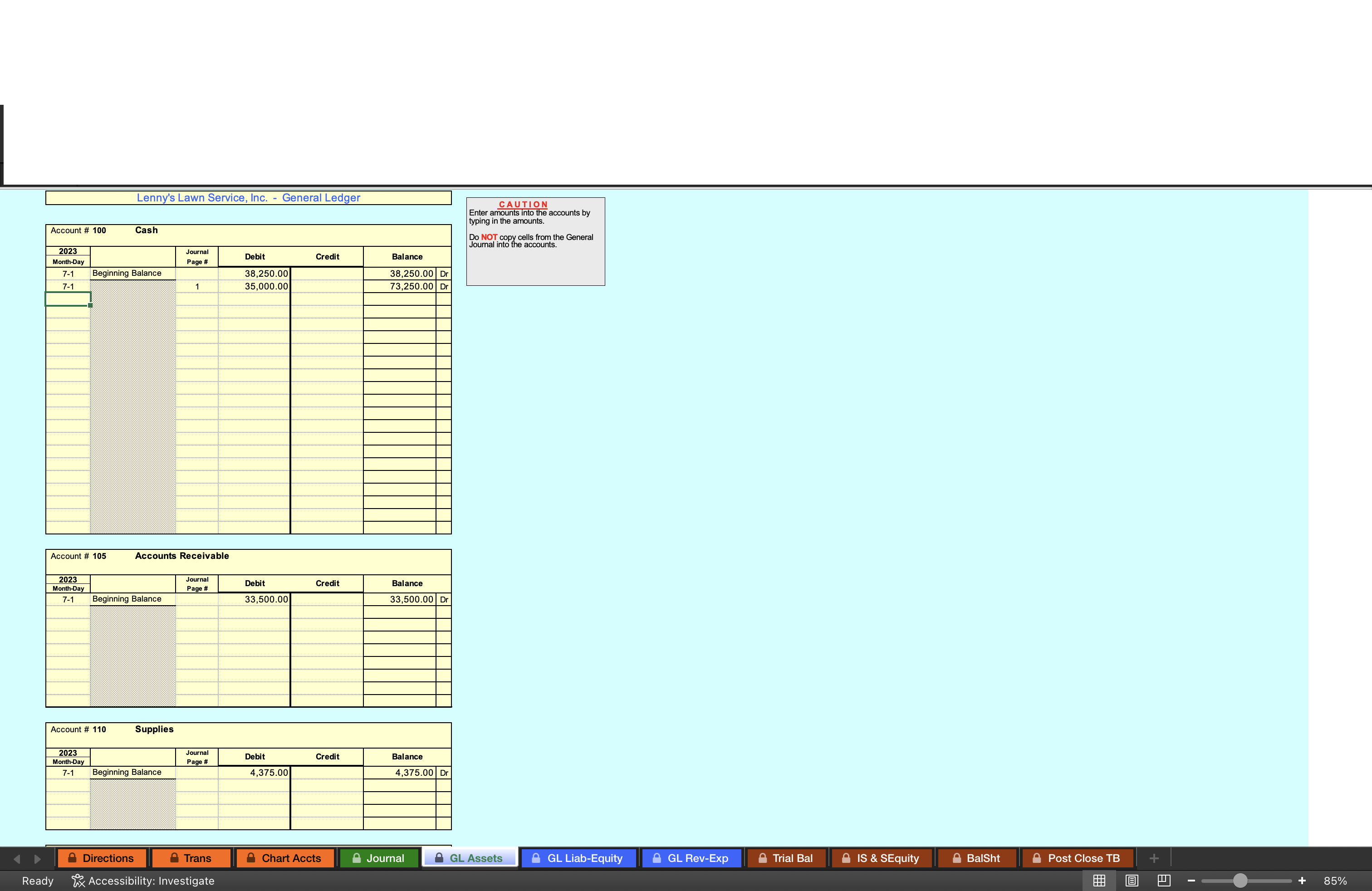1372x891 pixels.
Task: Switch to Normal view icon
Action: click(x=1099, y=881)
